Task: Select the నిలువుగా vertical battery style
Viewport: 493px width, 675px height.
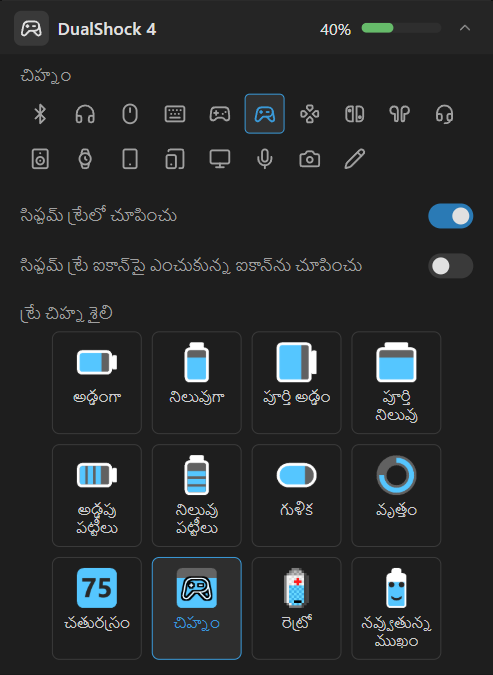Action: (197, 382)
